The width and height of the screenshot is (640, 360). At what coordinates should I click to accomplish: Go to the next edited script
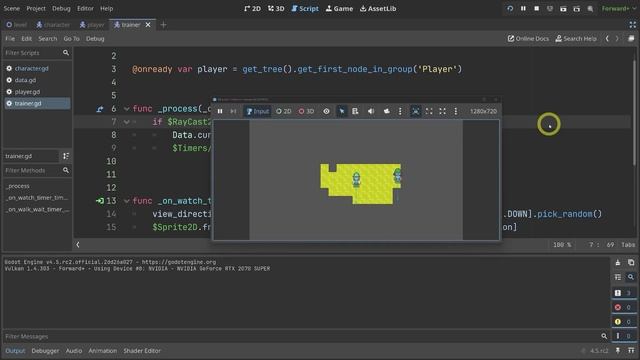click(617, 39)
